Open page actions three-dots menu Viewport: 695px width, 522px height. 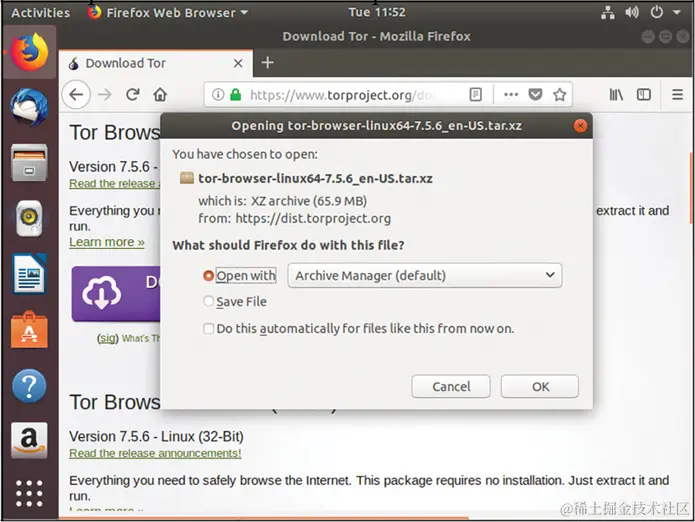pos(511,94)
